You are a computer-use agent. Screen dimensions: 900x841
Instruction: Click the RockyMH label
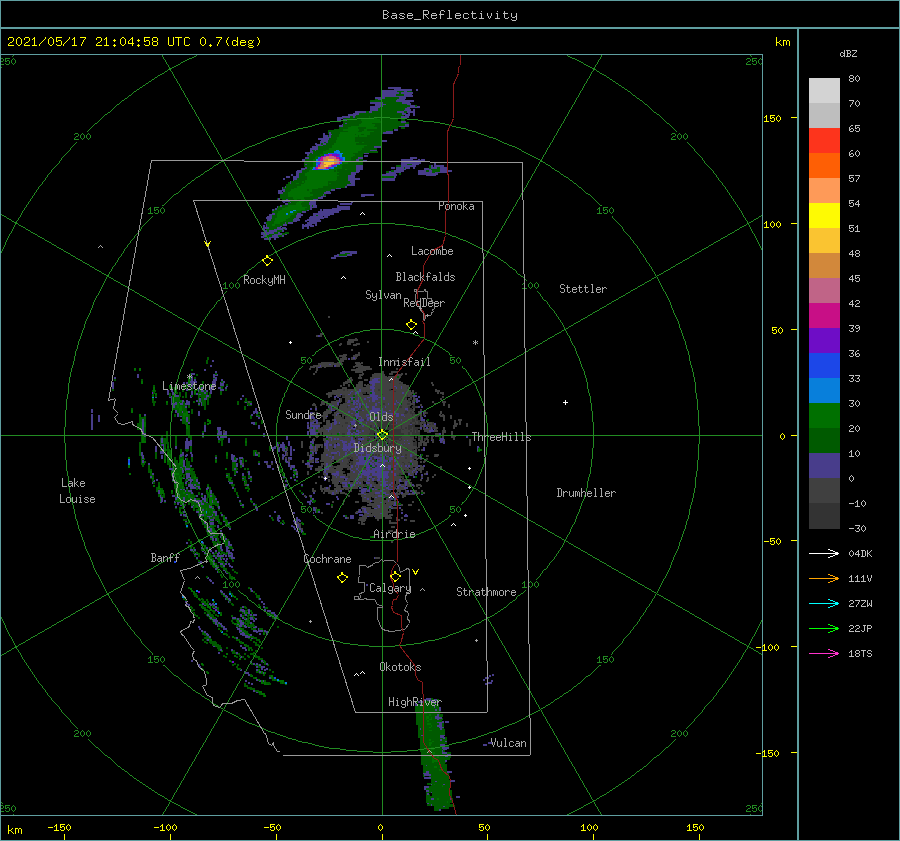tap(264, 280)
